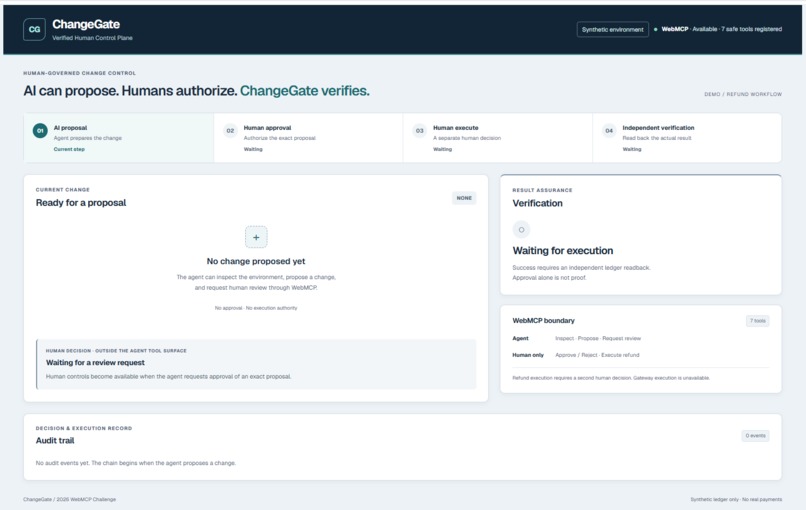Click the Current step label
This screenshot has width=806, height=510.
(69, 149)
